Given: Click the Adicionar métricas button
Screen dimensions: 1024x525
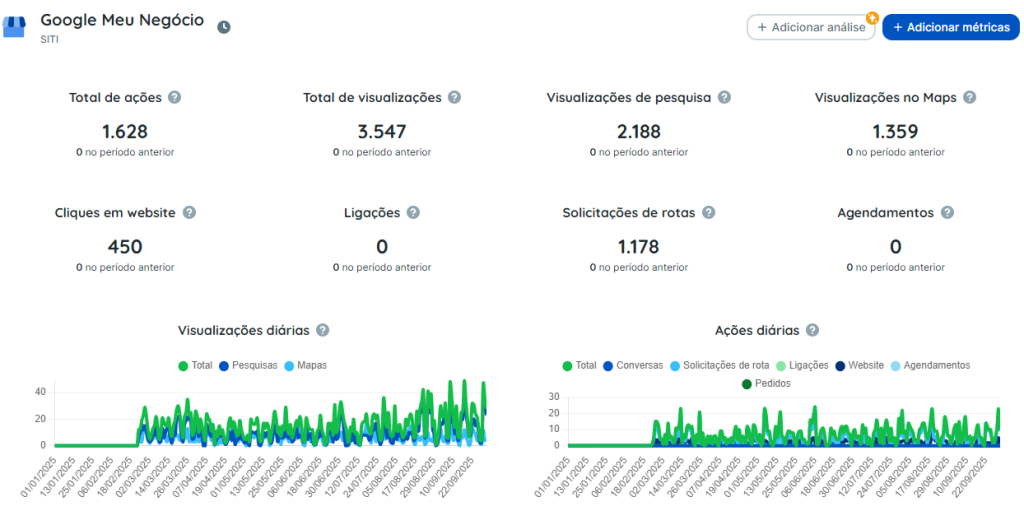Looking at the screenshot, I should click(x=951, y=27).
